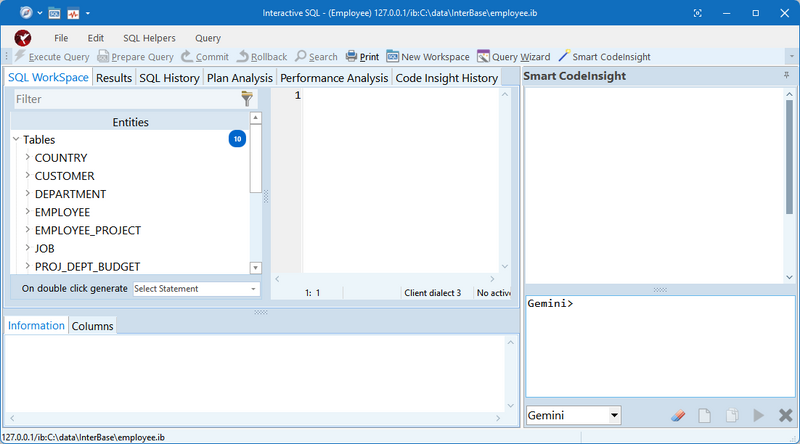Open the SQL Helpers menu
Viewport: 800px width, 444px height.
149,38
